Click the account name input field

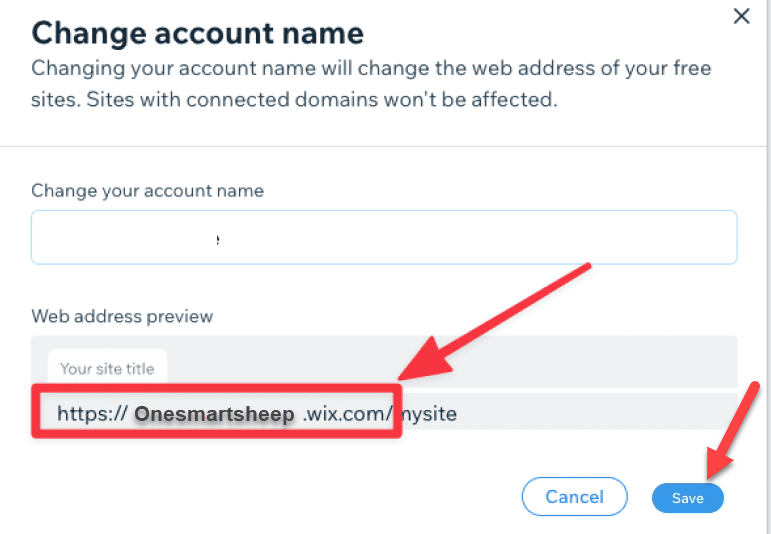pos(384,237)
